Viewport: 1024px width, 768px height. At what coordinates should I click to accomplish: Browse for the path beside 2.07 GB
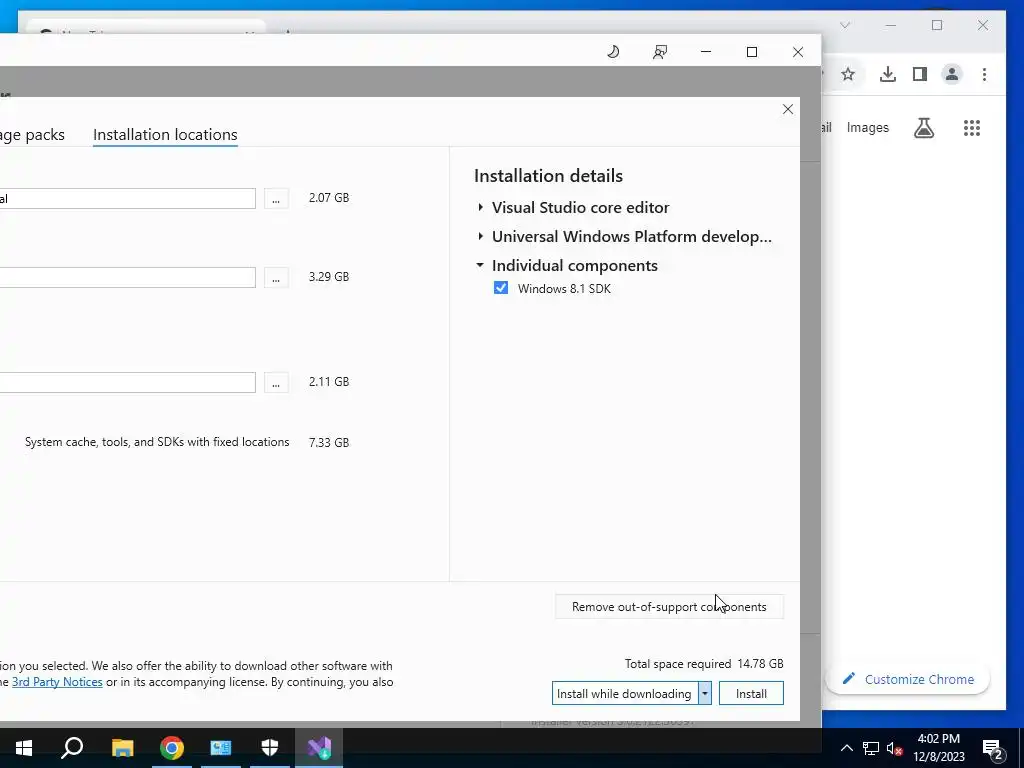pos(276,199)
